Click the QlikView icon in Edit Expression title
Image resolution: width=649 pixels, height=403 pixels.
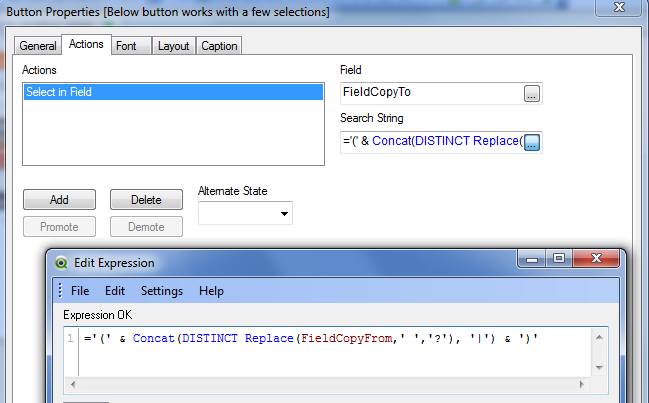click(x=62, y=263)
